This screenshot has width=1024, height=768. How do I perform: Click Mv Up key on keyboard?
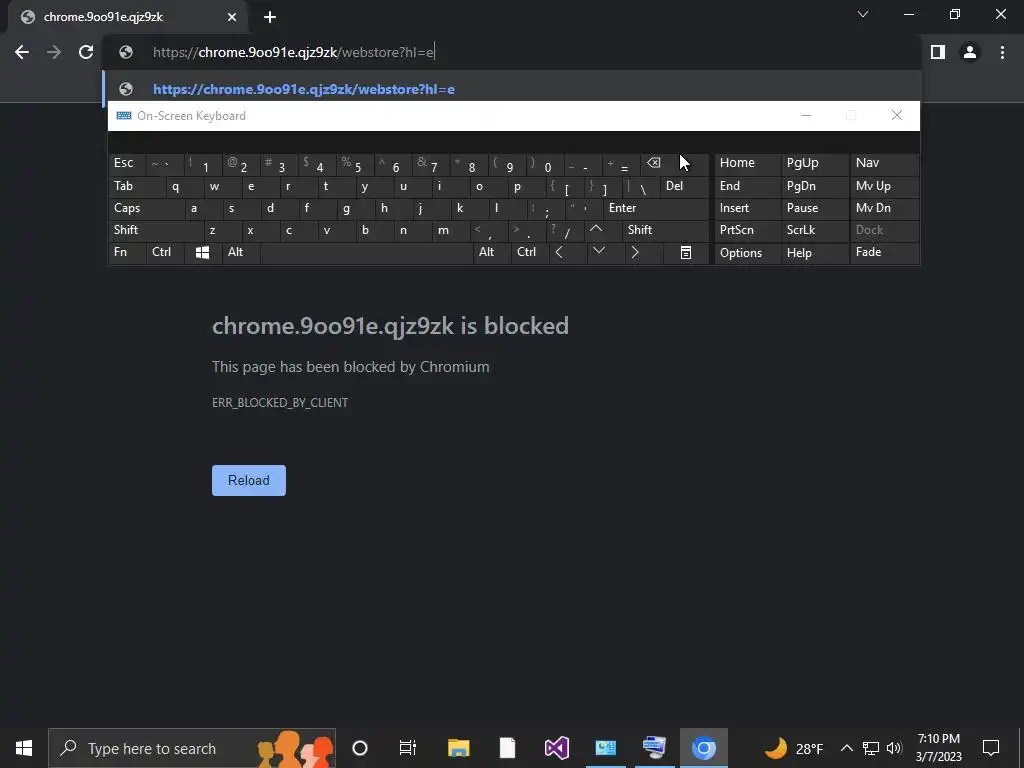(x=885, y=186)
